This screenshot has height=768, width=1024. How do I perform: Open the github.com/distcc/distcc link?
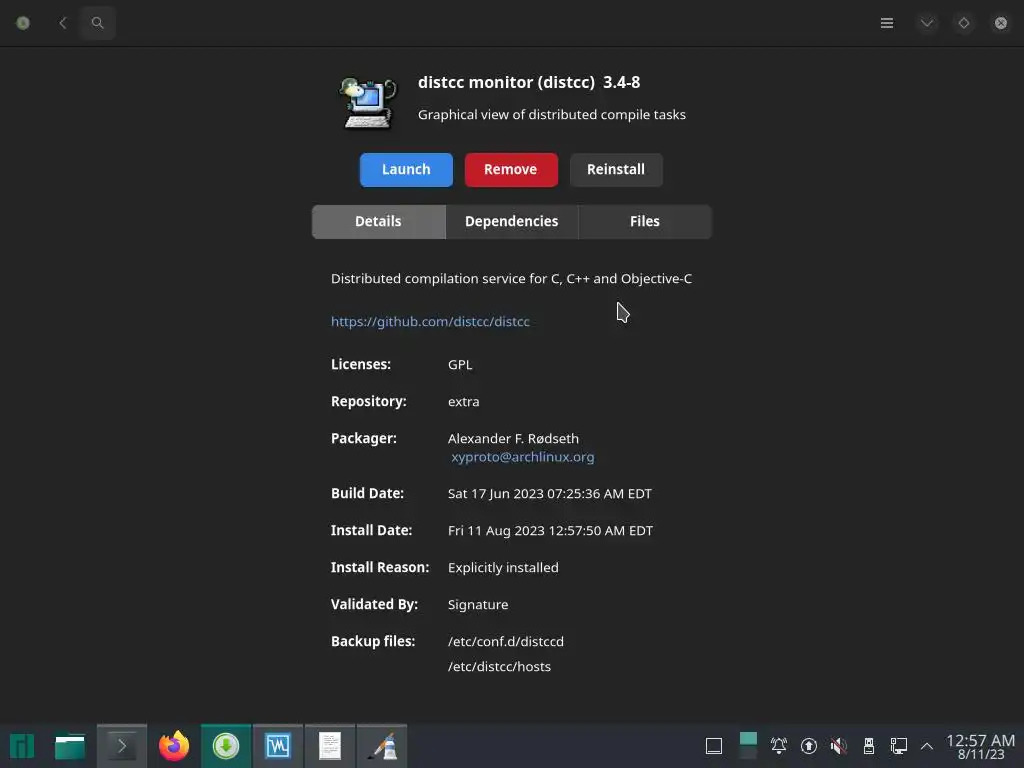430,321
